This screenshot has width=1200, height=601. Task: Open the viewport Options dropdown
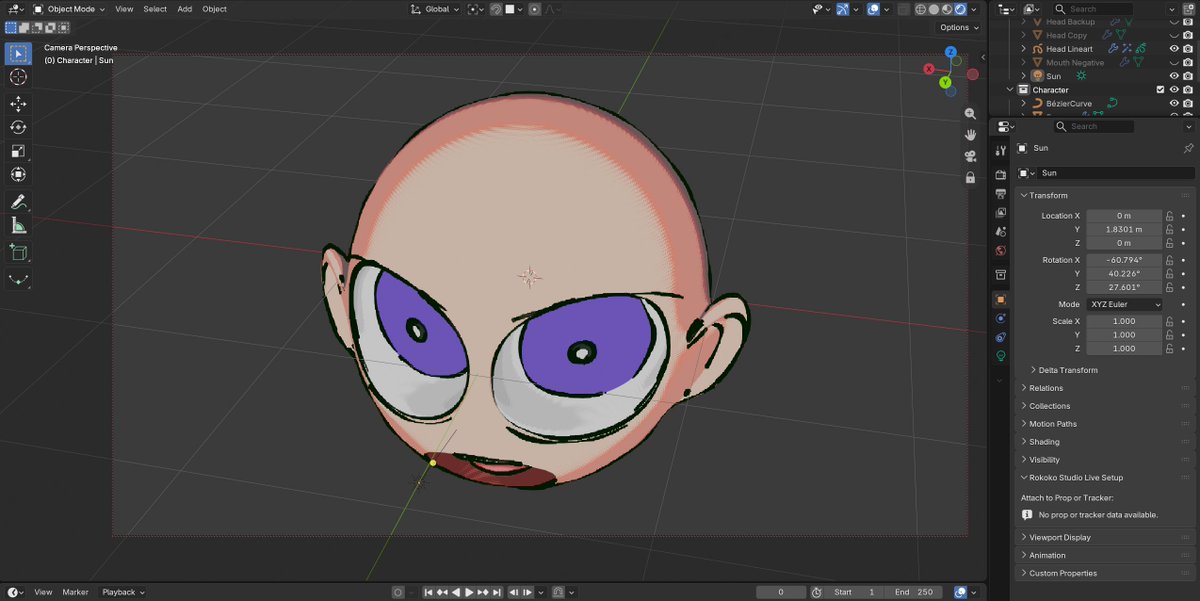point(958,27)
